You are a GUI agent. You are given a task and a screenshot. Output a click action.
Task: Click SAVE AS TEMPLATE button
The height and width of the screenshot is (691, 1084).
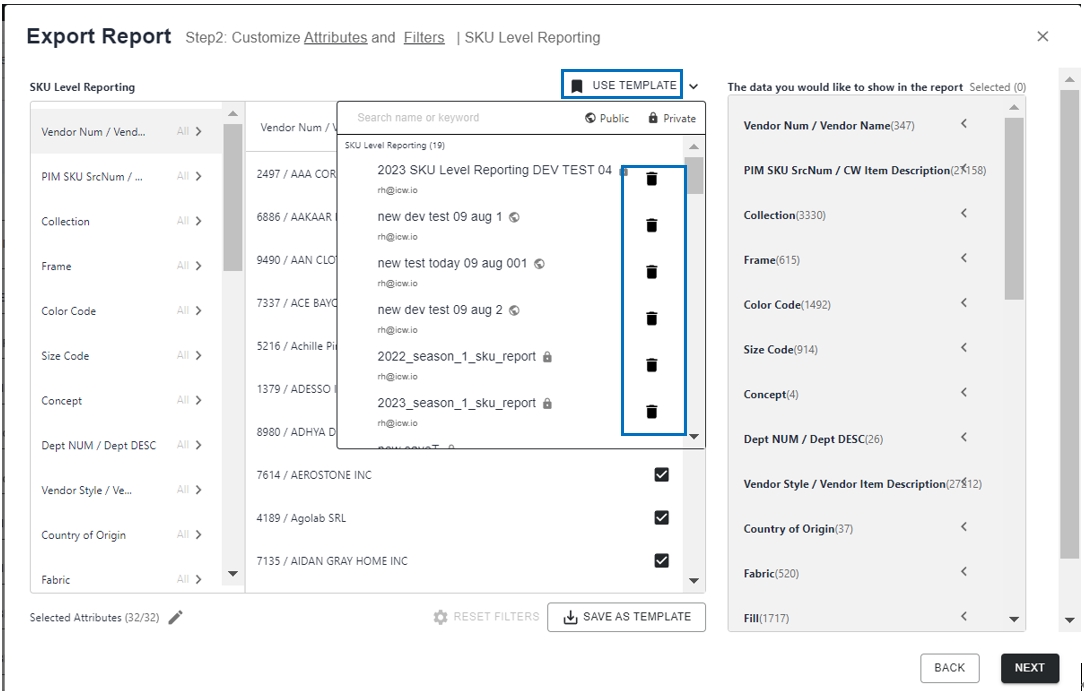pyautogui.click(x=626, y=617)
